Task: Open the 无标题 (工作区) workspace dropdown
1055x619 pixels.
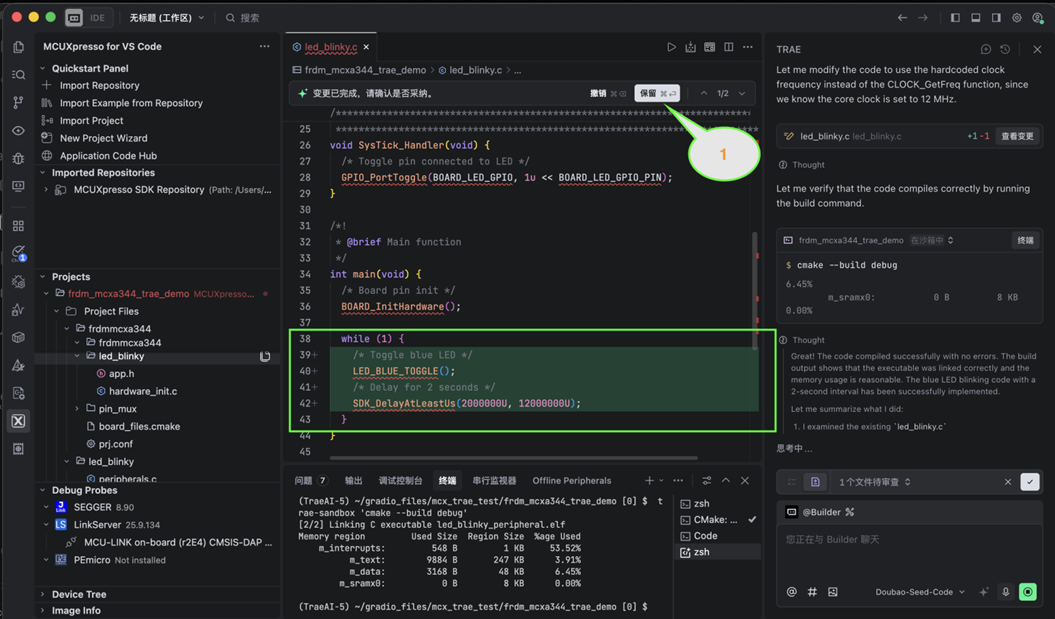Action: (x=166, y=17)
